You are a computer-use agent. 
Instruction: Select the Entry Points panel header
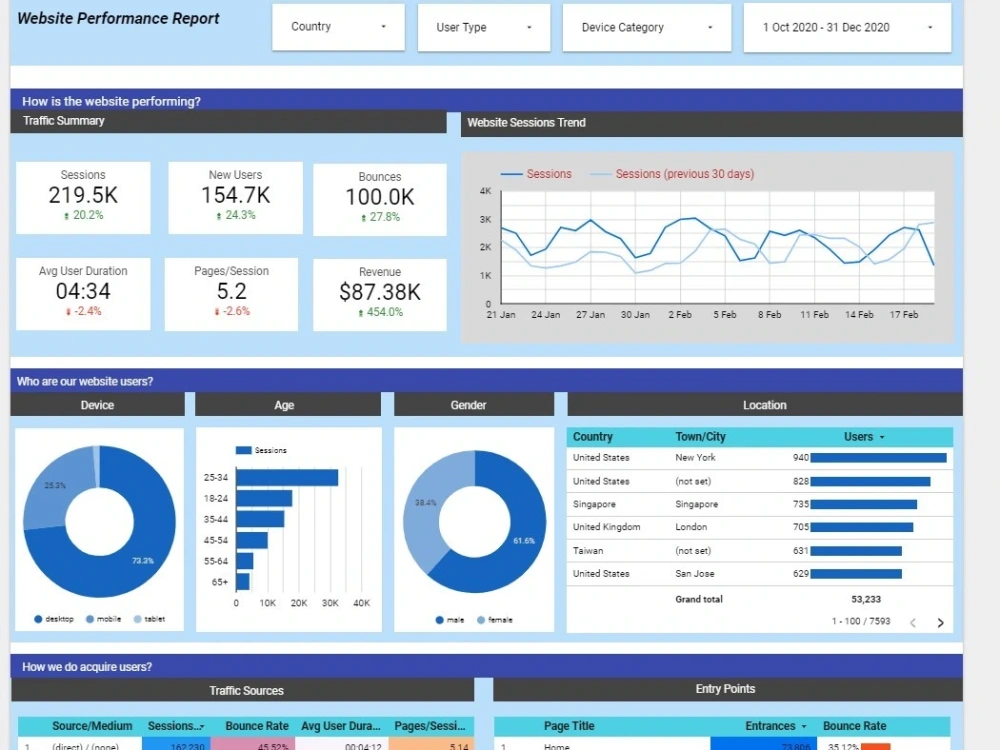point(726,688)
